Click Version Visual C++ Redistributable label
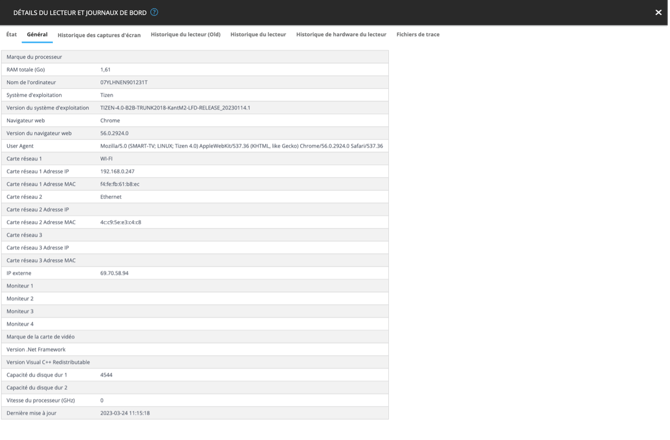 tap(48, 362)
